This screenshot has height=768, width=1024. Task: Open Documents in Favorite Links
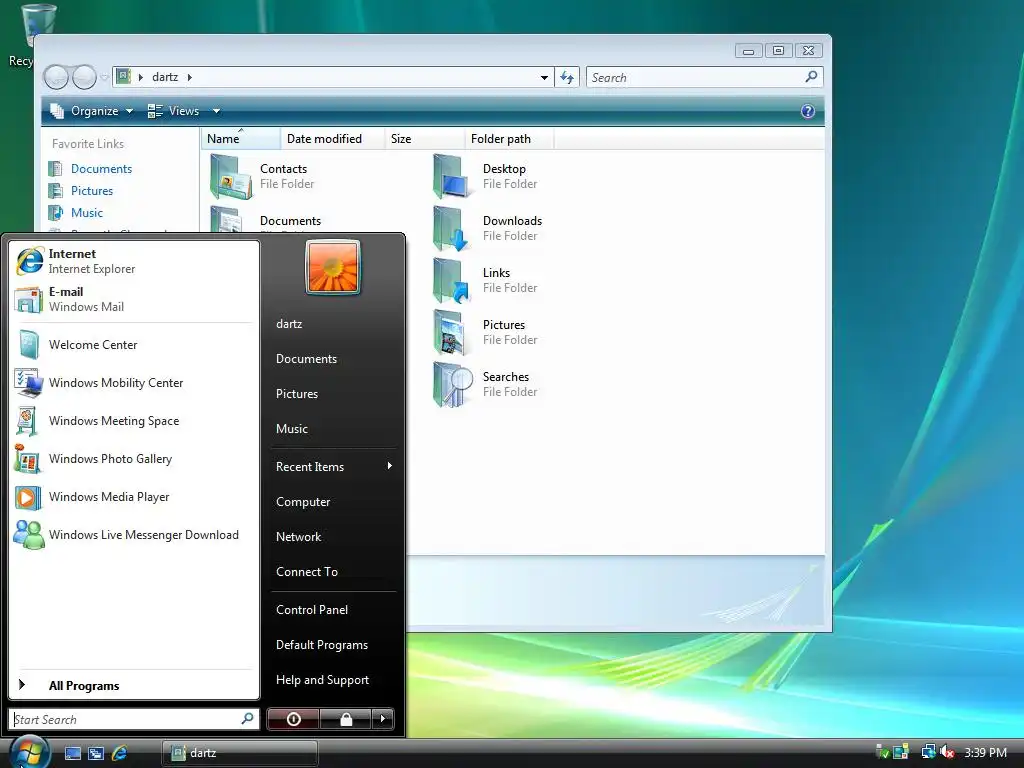coord(101,168)
